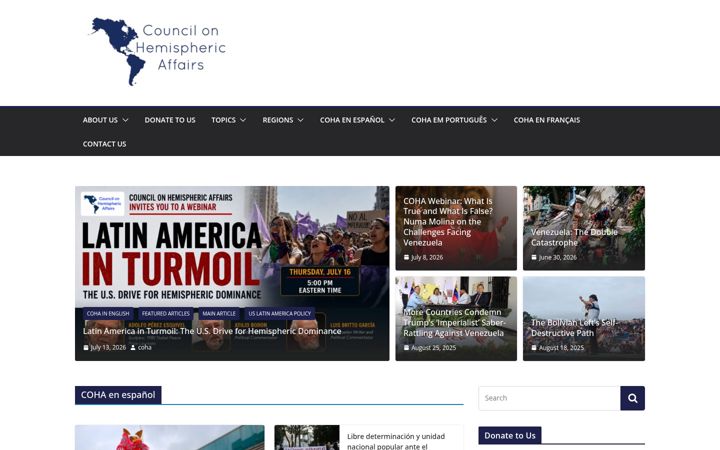Open COHA en Español menu item
The height and width of the screenshot is (450, 720).
click(x=352, y=120)
